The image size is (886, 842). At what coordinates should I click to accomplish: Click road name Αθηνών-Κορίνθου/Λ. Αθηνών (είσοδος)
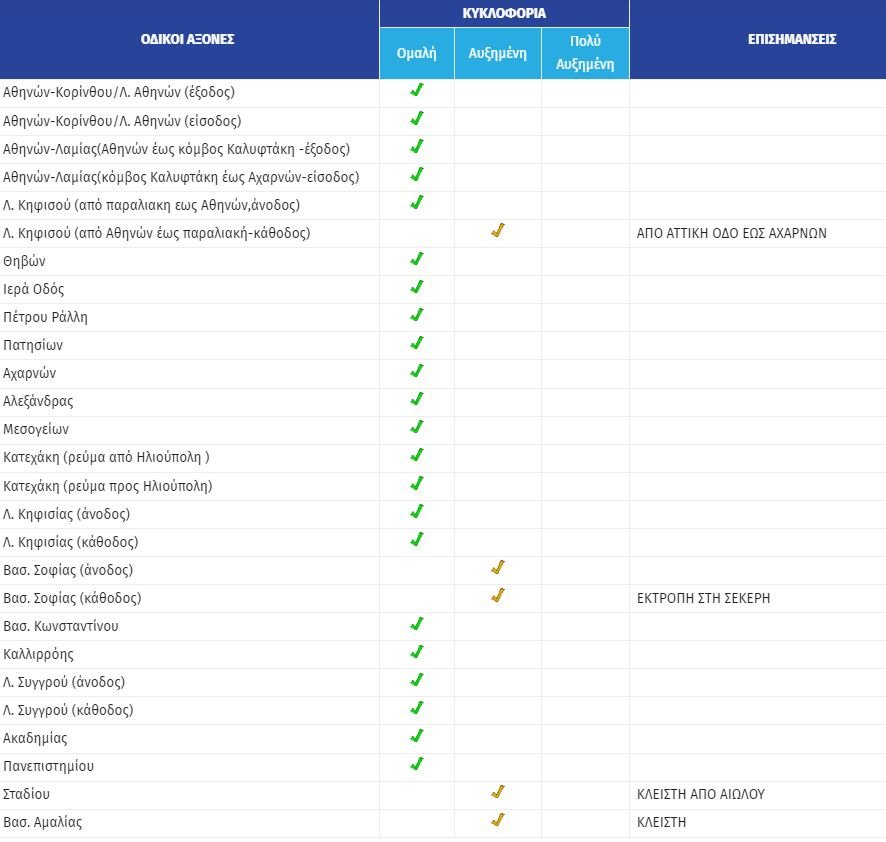click(122, 121)
